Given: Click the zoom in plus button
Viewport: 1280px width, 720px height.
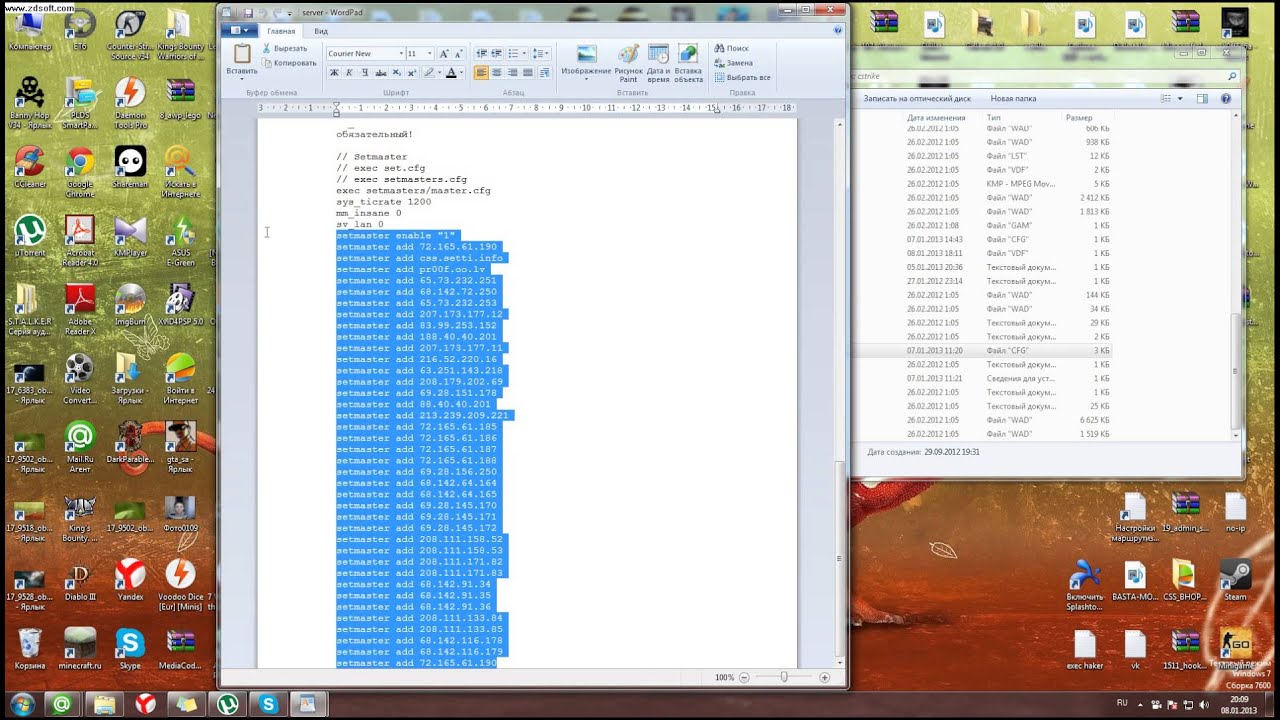Looking at the screenshot, I should (824, 677).
